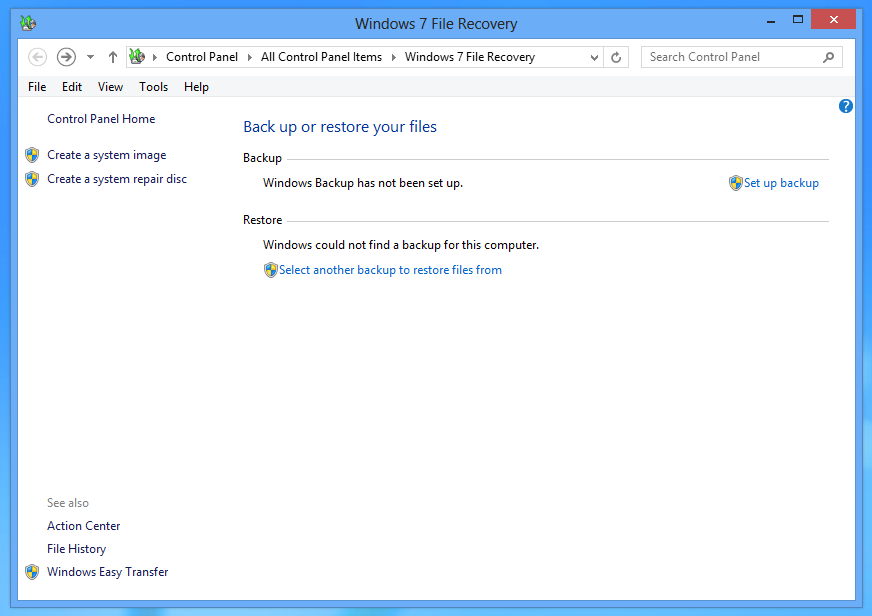
Task: Click shield icon beside Create a system image
Action: coord(32,155)
